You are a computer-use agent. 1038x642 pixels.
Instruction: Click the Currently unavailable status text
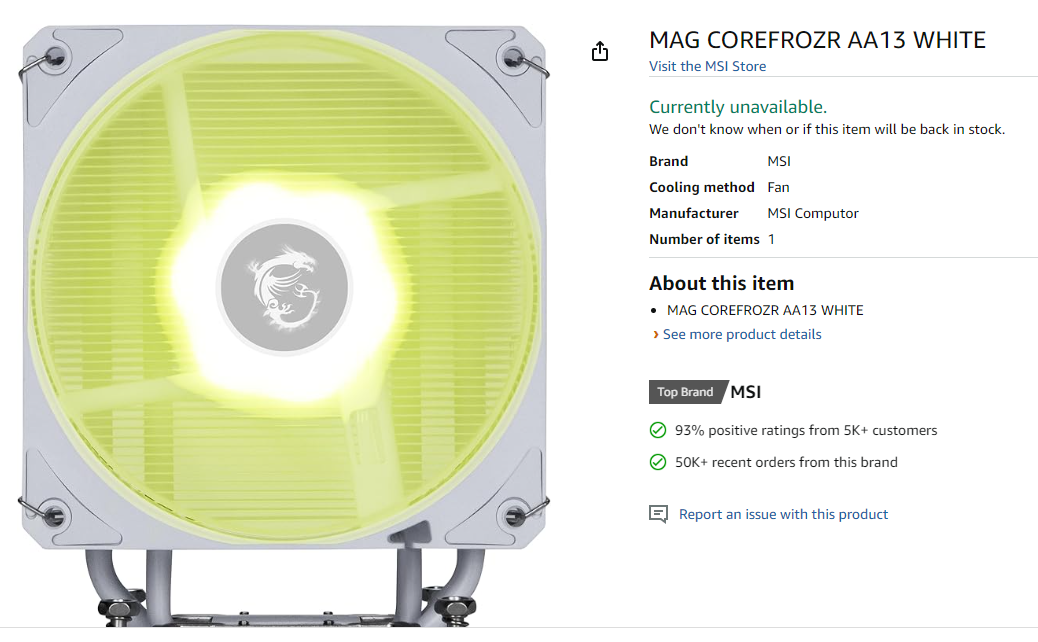pos(738,106)
